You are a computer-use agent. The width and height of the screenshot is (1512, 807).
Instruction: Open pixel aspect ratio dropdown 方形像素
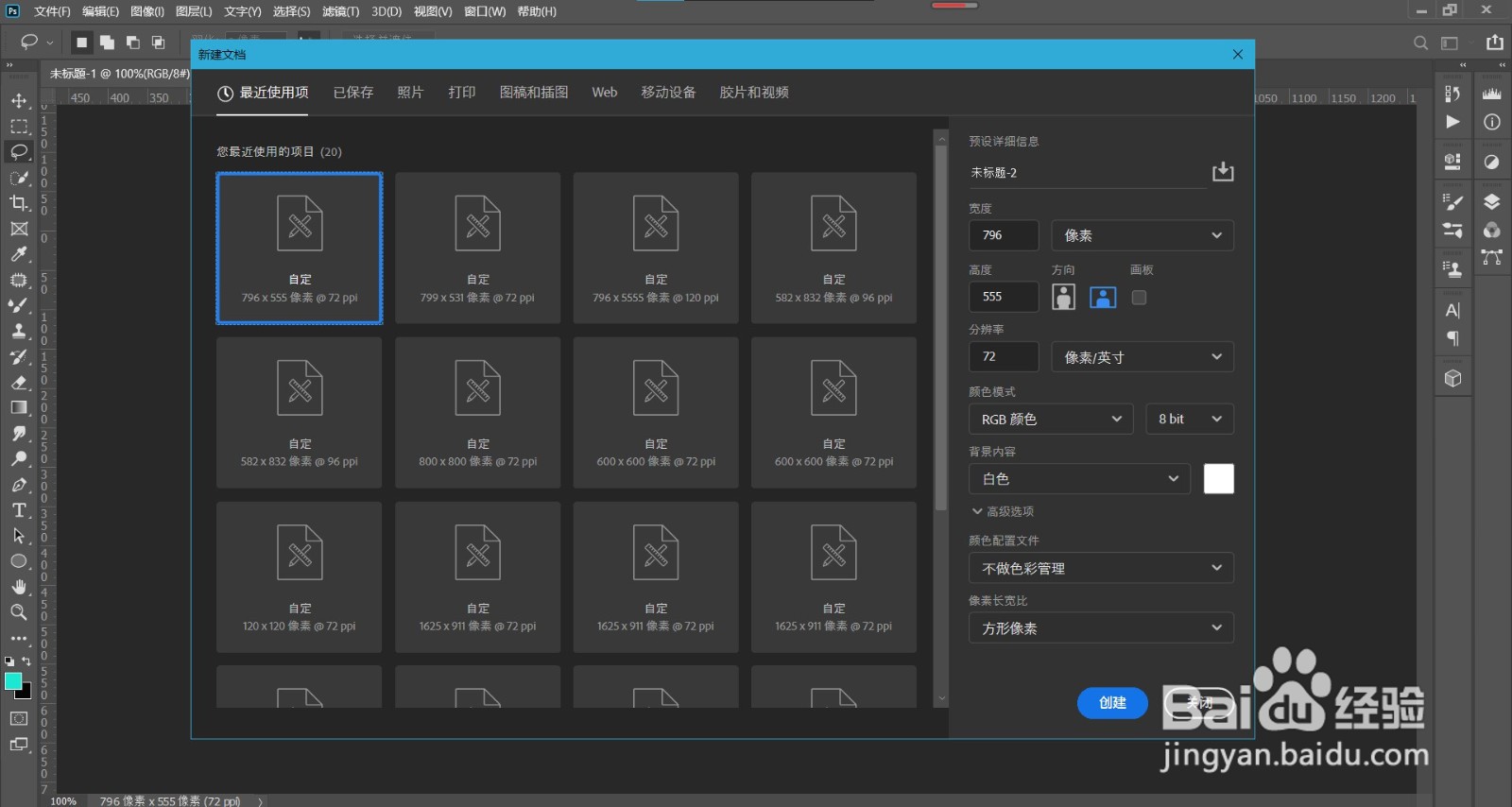(x=1101, y=627)
